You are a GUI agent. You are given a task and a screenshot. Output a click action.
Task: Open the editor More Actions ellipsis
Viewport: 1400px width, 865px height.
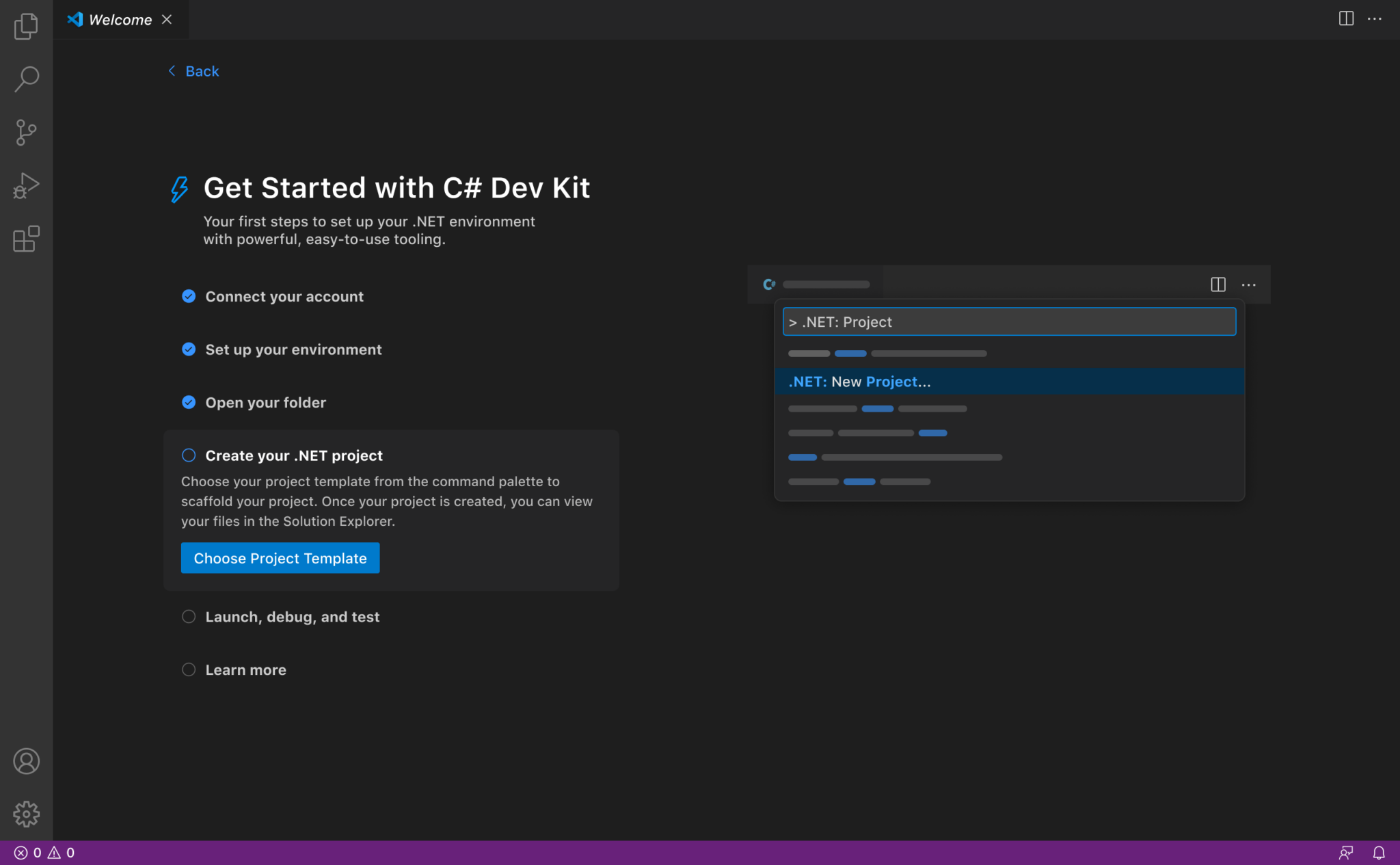(x=1375, y=18)
